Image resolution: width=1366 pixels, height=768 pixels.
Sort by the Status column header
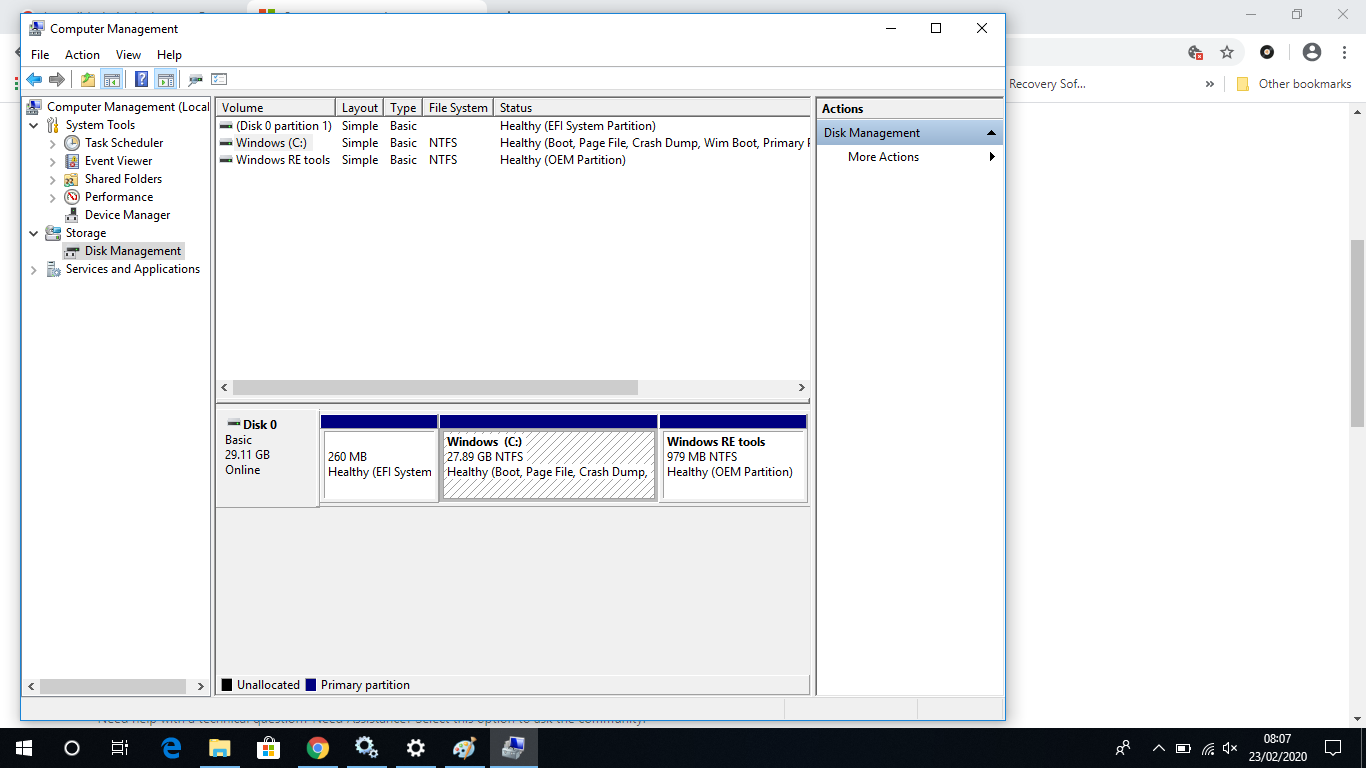(x=652, y=107)
